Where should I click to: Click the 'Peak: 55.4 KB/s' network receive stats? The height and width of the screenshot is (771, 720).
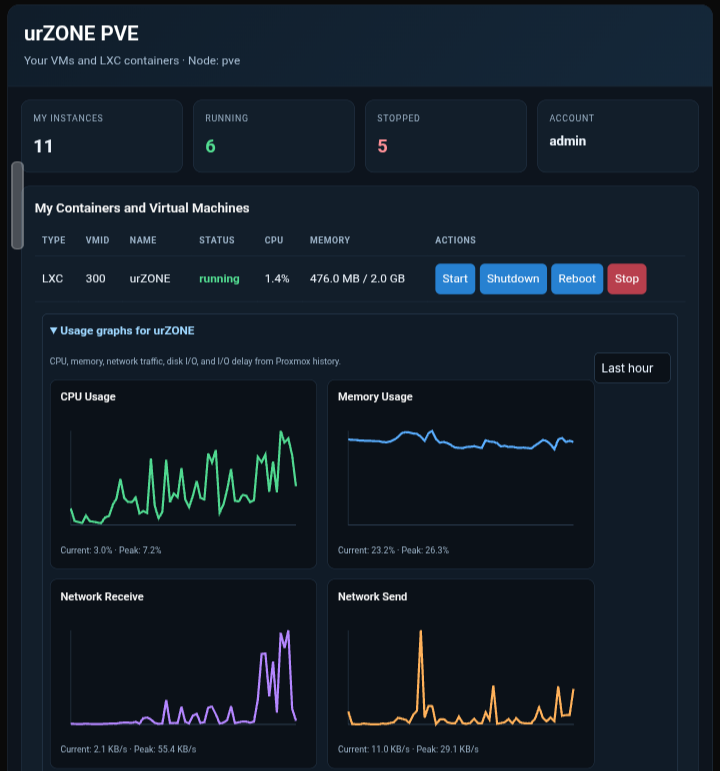(165, 749)
